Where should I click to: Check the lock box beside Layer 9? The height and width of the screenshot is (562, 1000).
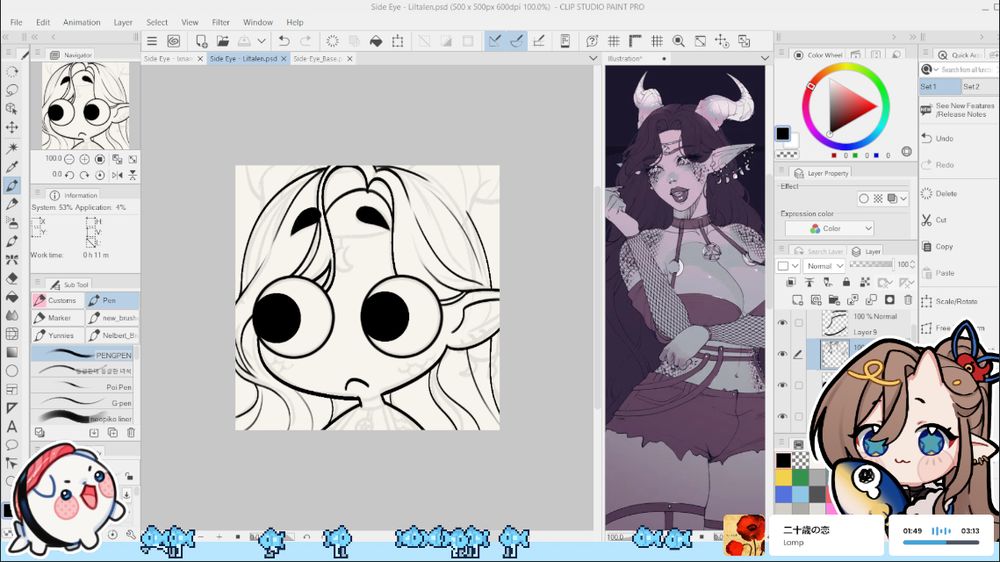[x=798, y=323]
